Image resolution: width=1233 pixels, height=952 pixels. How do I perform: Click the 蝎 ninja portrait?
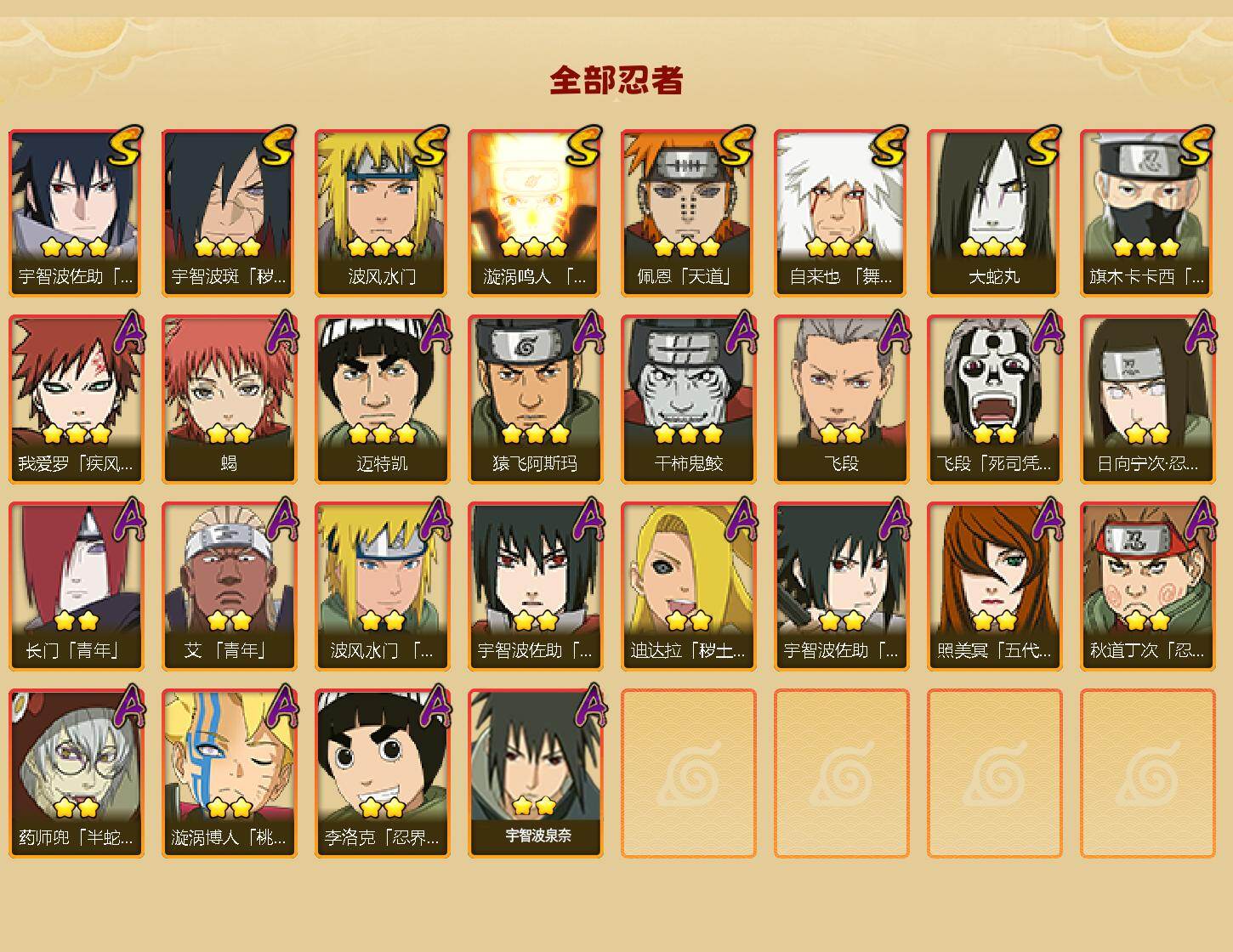click(229, 399)
